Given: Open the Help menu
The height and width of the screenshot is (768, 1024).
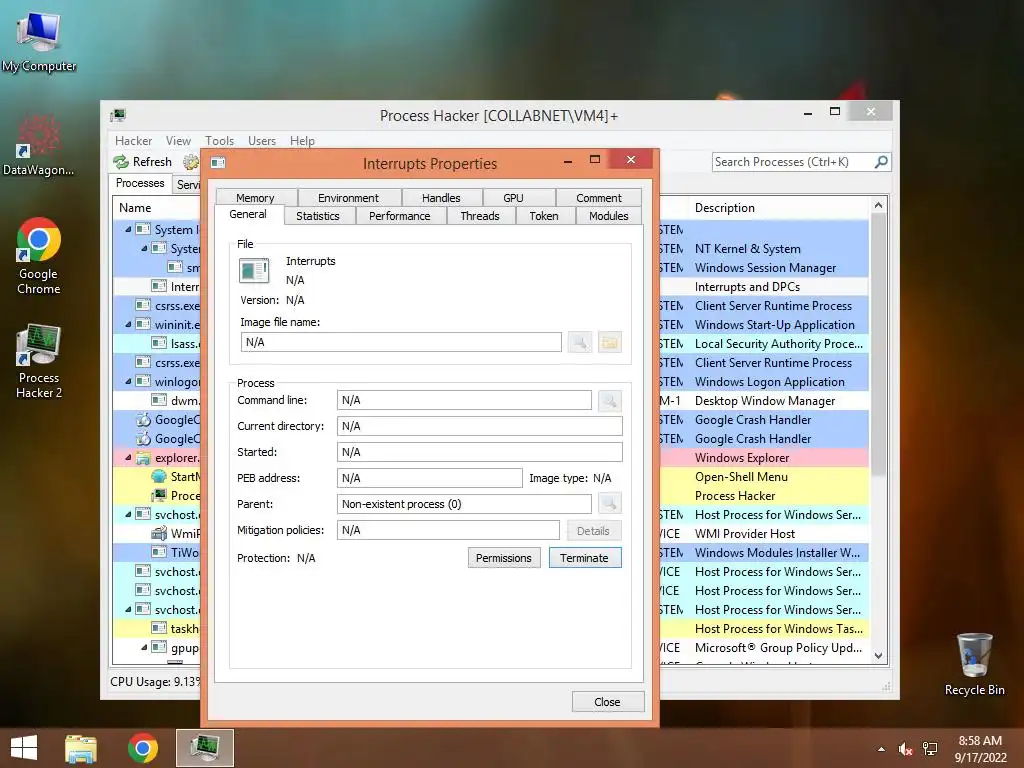Looking at the screenshot, I should (x=302, y=140).
